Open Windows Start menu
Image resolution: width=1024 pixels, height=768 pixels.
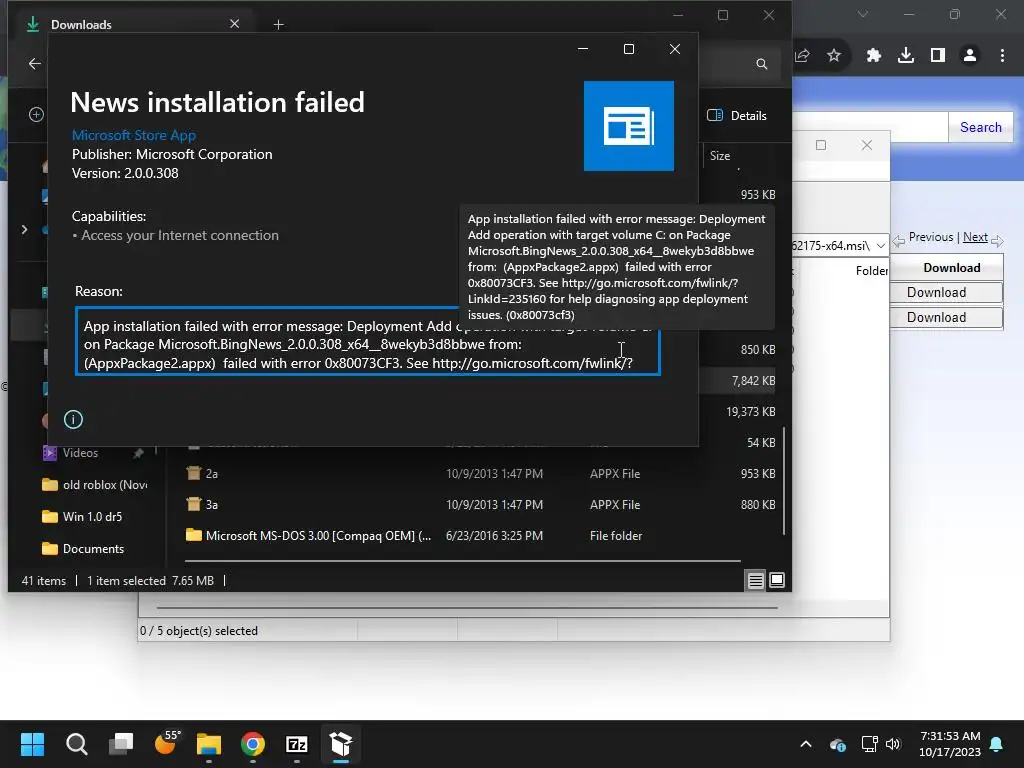coord(32,743)
